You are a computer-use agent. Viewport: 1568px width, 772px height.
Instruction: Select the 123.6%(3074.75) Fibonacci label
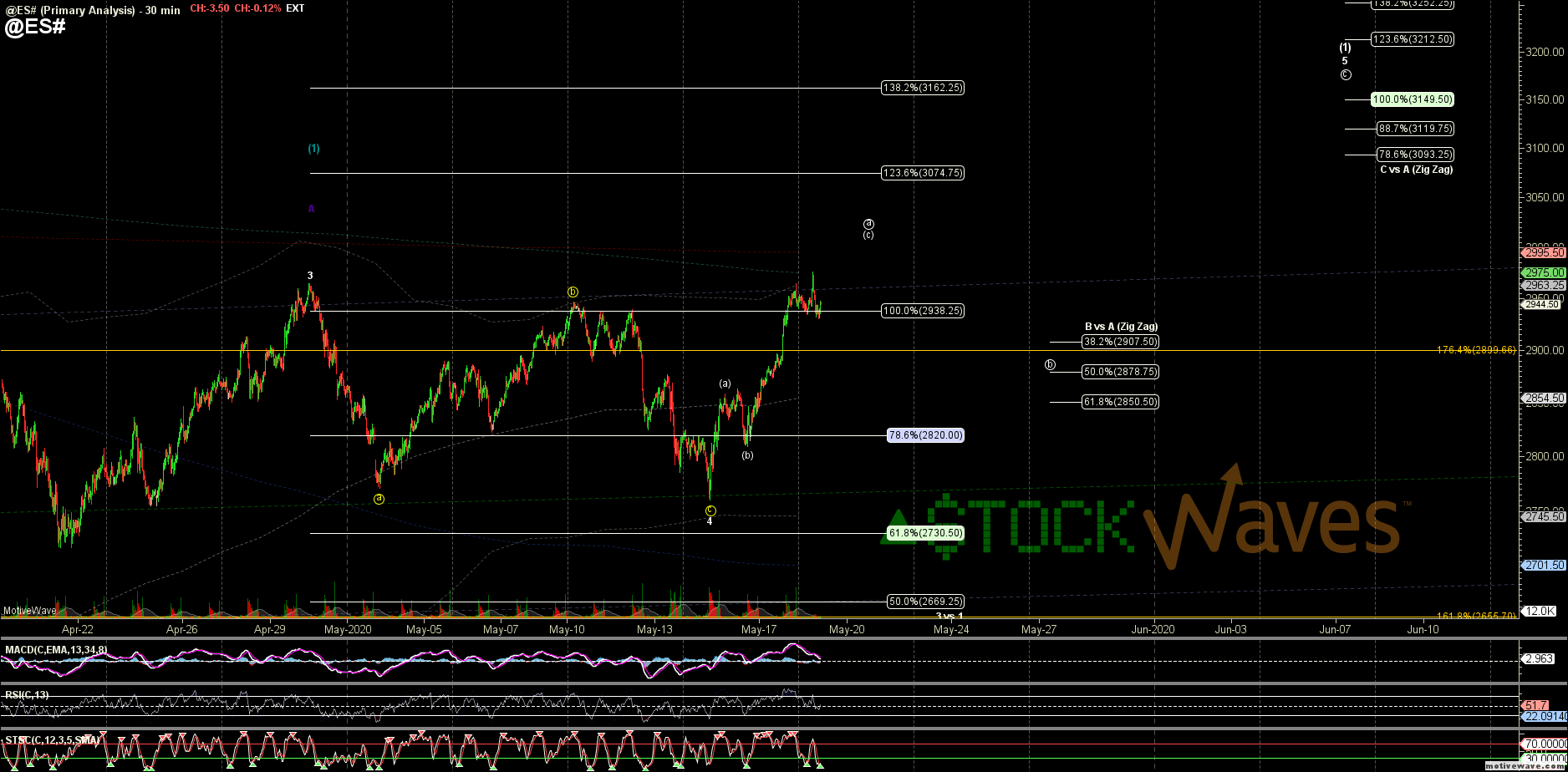click(x=923, y=173)
